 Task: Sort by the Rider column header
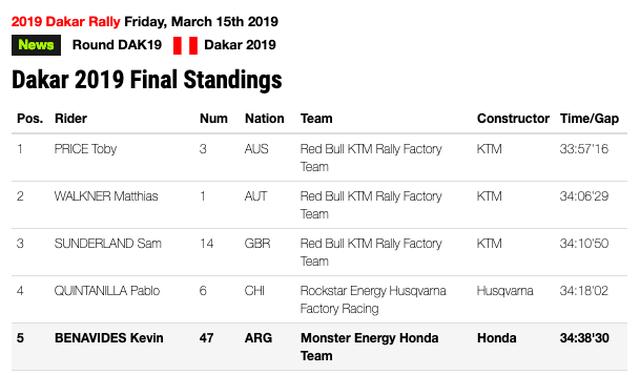pos(71,118)
